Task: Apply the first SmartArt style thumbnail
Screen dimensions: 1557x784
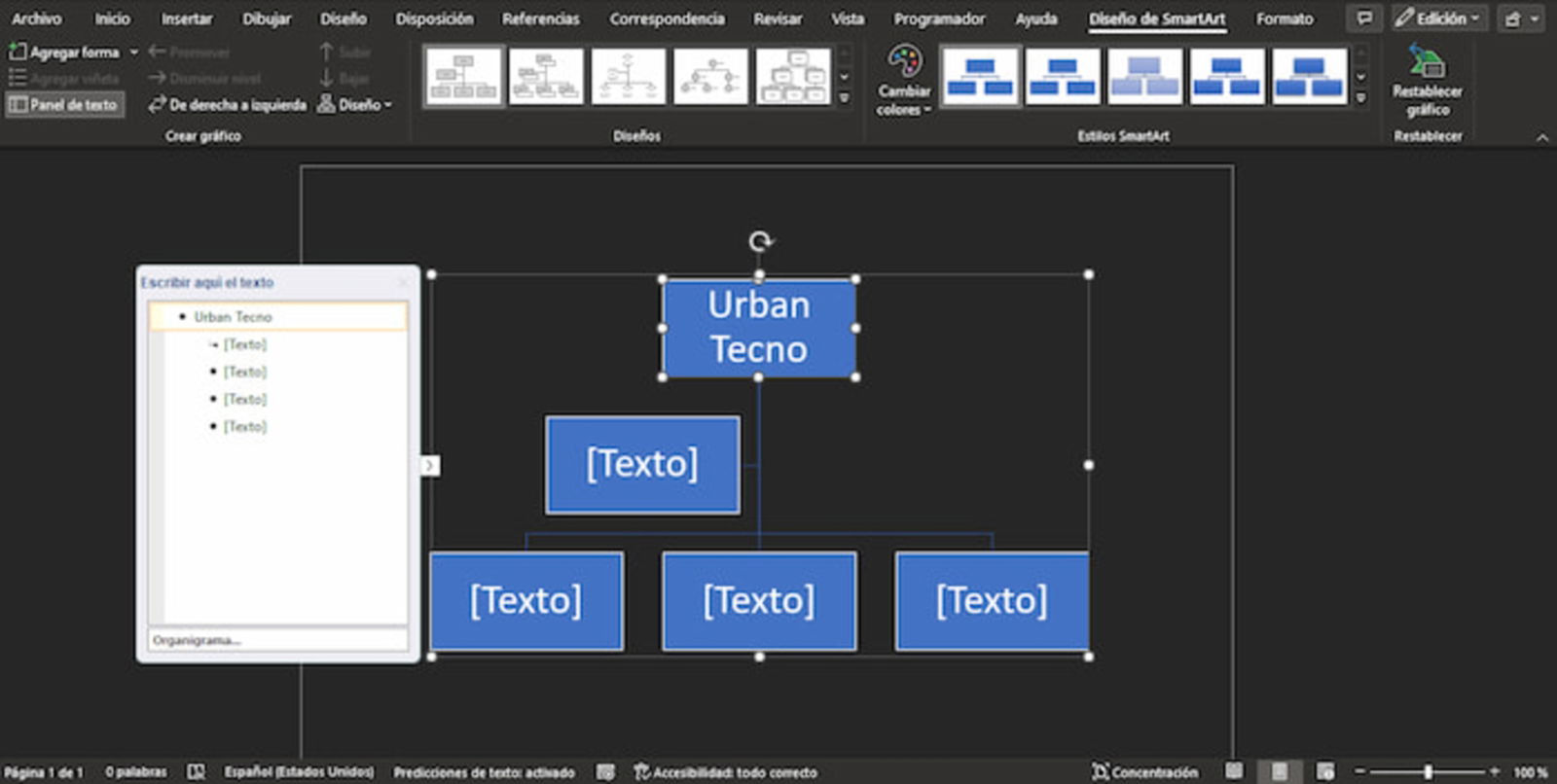Action: pyautogui.click(x=980, y=76)
